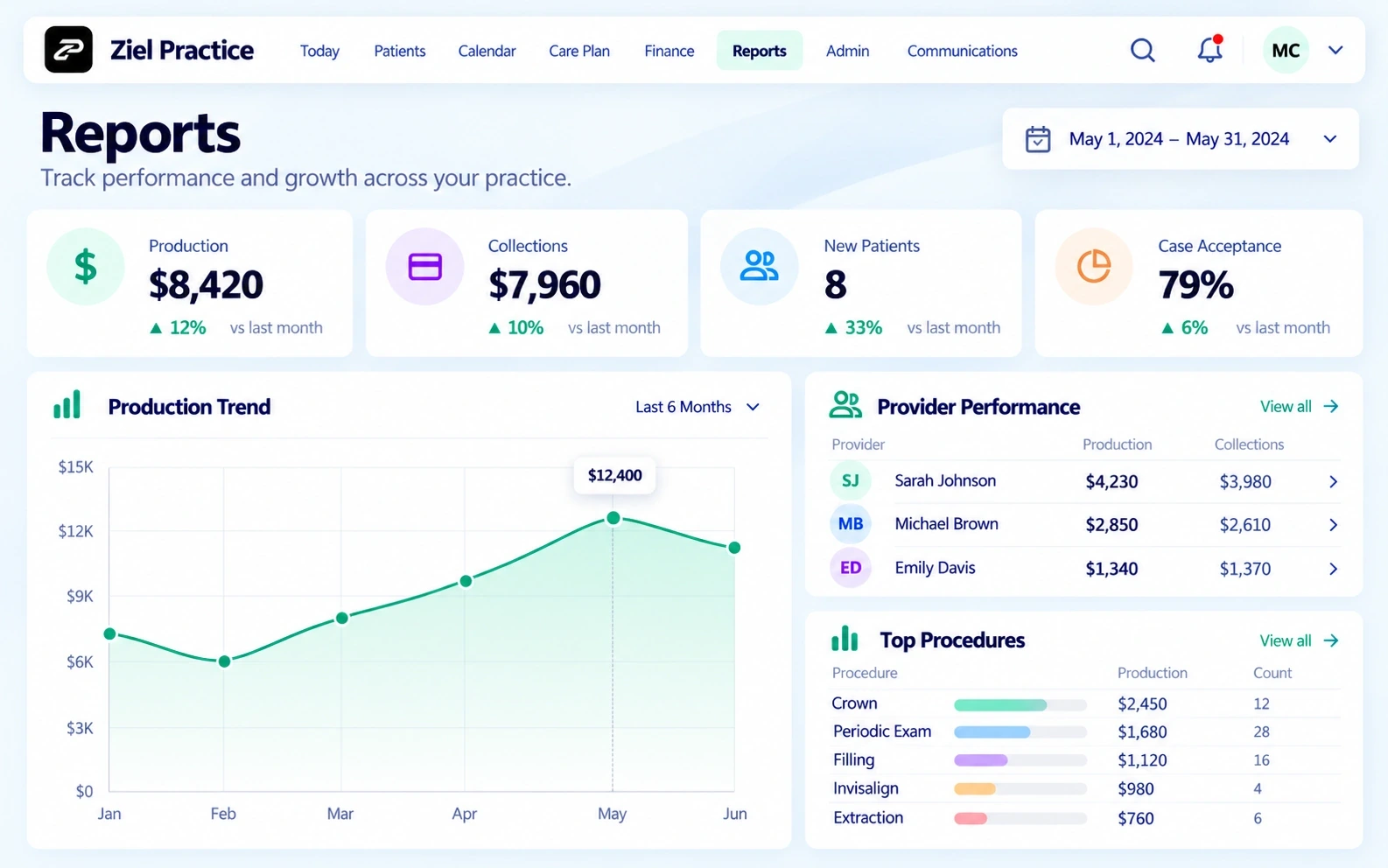Image resolution: width=1388 pixels, height=868 pixels.
Task: Click the Invisalign procedure row label
Action: pyautogui.click(x=866, y=788)
